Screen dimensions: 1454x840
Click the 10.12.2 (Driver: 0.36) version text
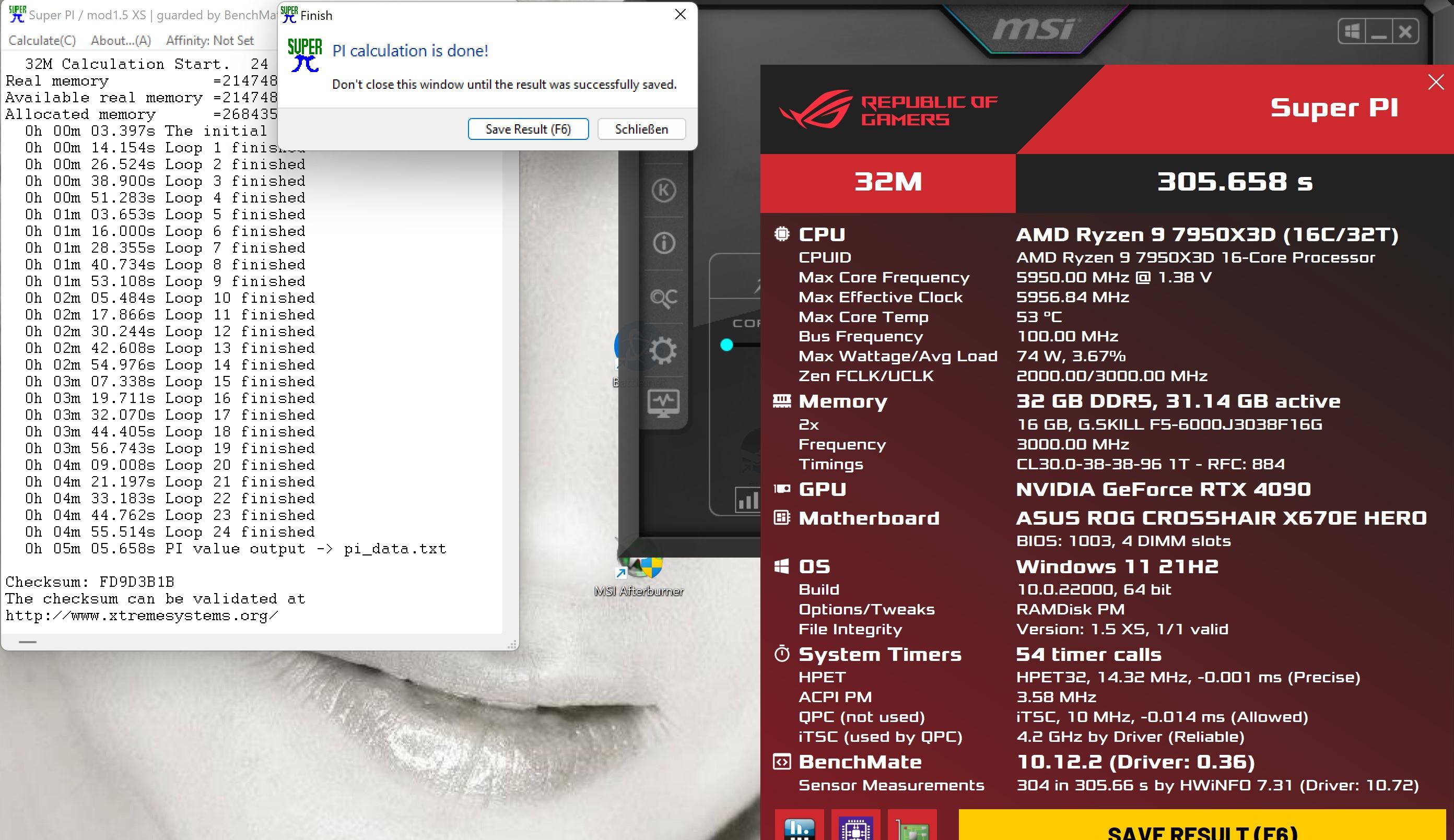1135,762
